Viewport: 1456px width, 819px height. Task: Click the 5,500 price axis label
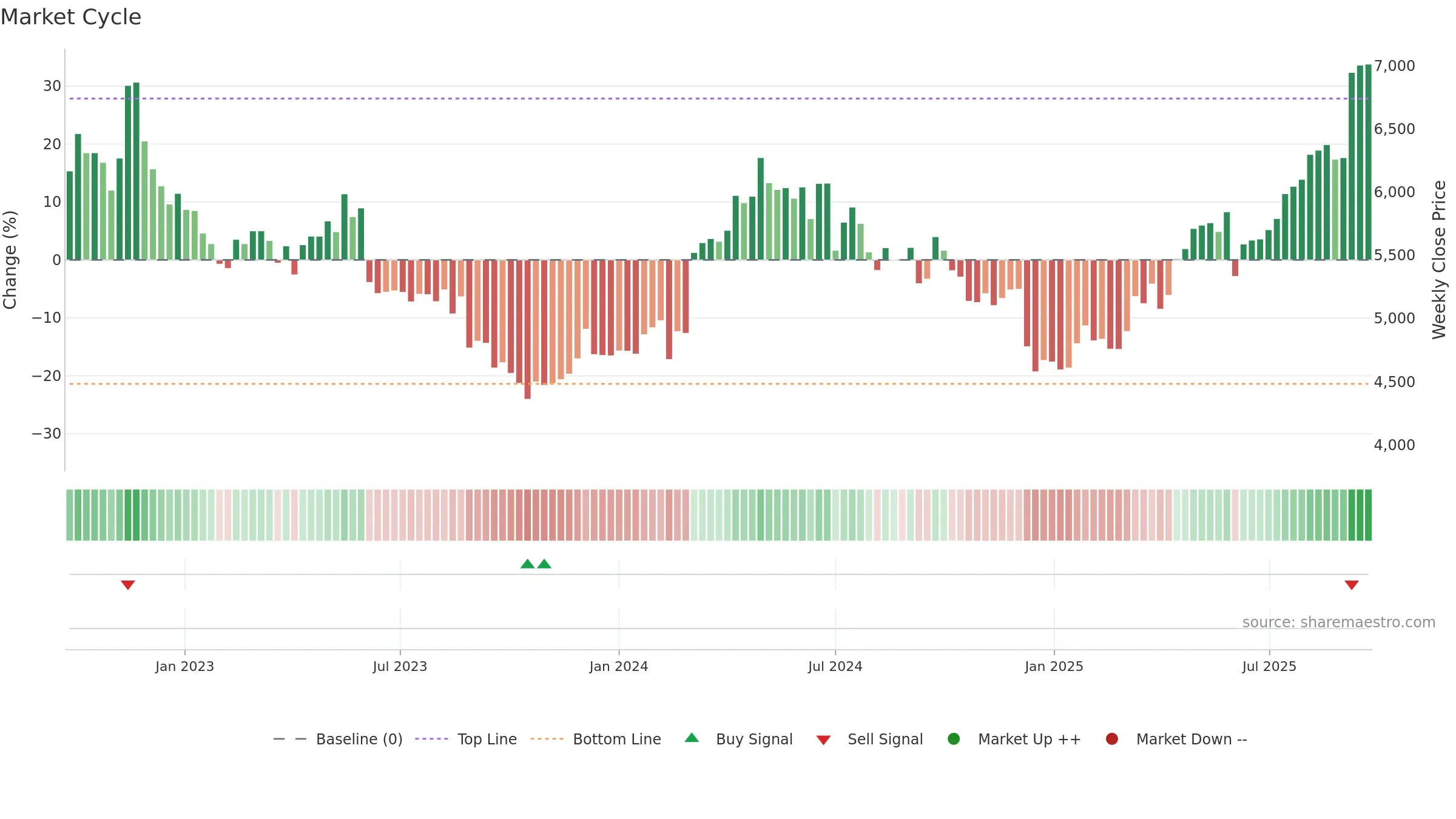(1394, 255)
